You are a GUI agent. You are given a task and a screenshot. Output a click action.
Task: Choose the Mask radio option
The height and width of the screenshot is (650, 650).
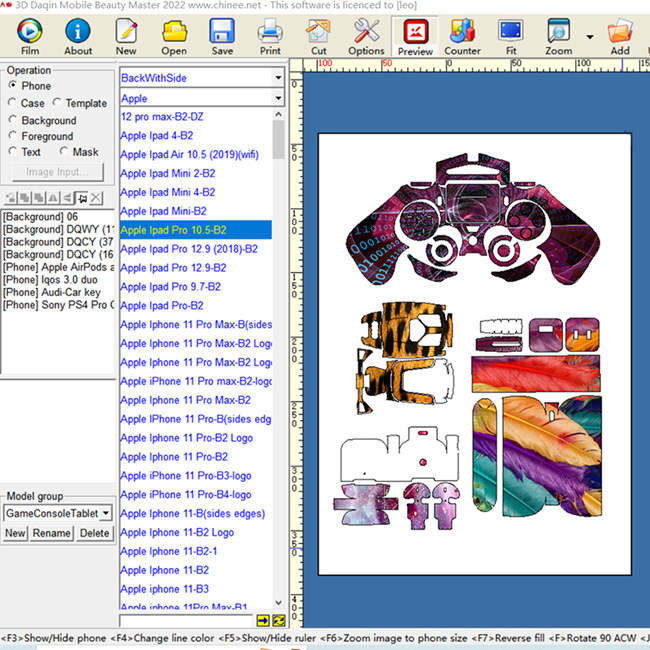[x=64, y=152]
